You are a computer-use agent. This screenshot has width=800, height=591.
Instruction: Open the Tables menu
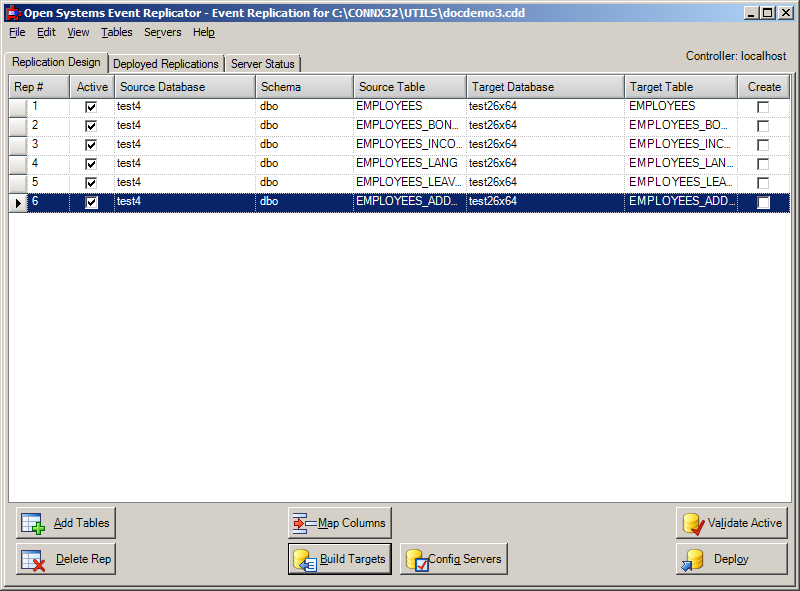117,32
